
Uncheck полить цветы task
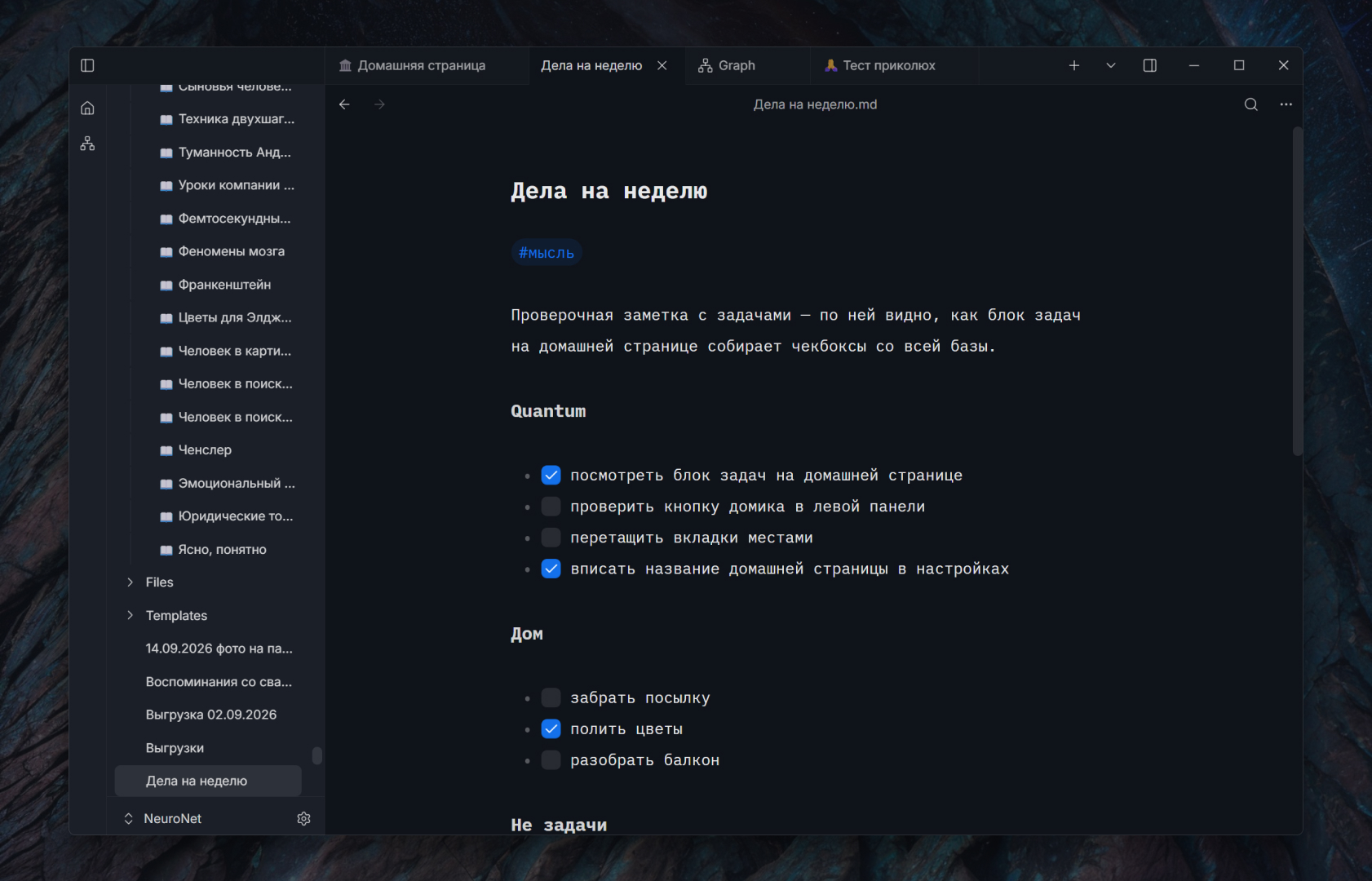pyautogui.click(x=551, y=728)
